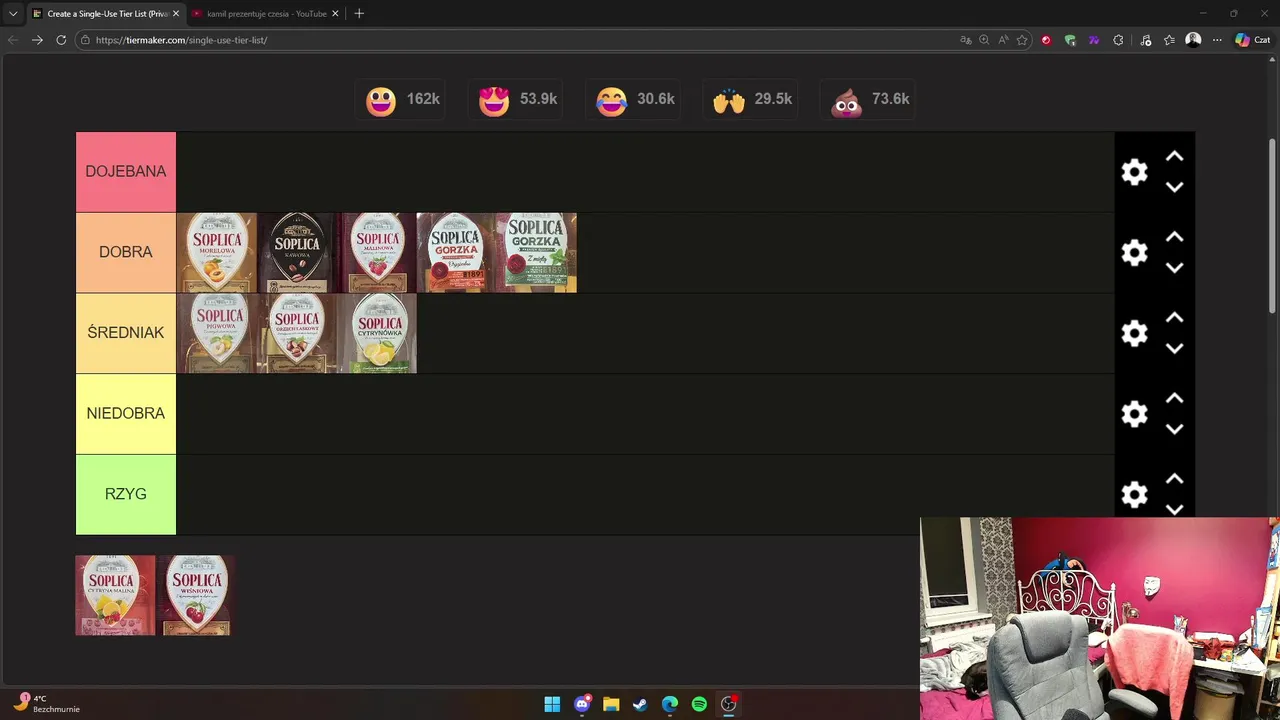Open settings gear for DOBRA tier
This screenshot has width=1280, height=720.
pos(1134,252)
